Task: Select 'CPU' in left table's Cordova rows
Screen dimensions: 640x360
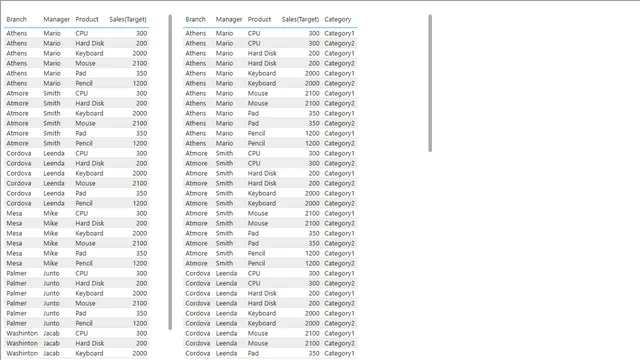Action: [x=81, y=153]
